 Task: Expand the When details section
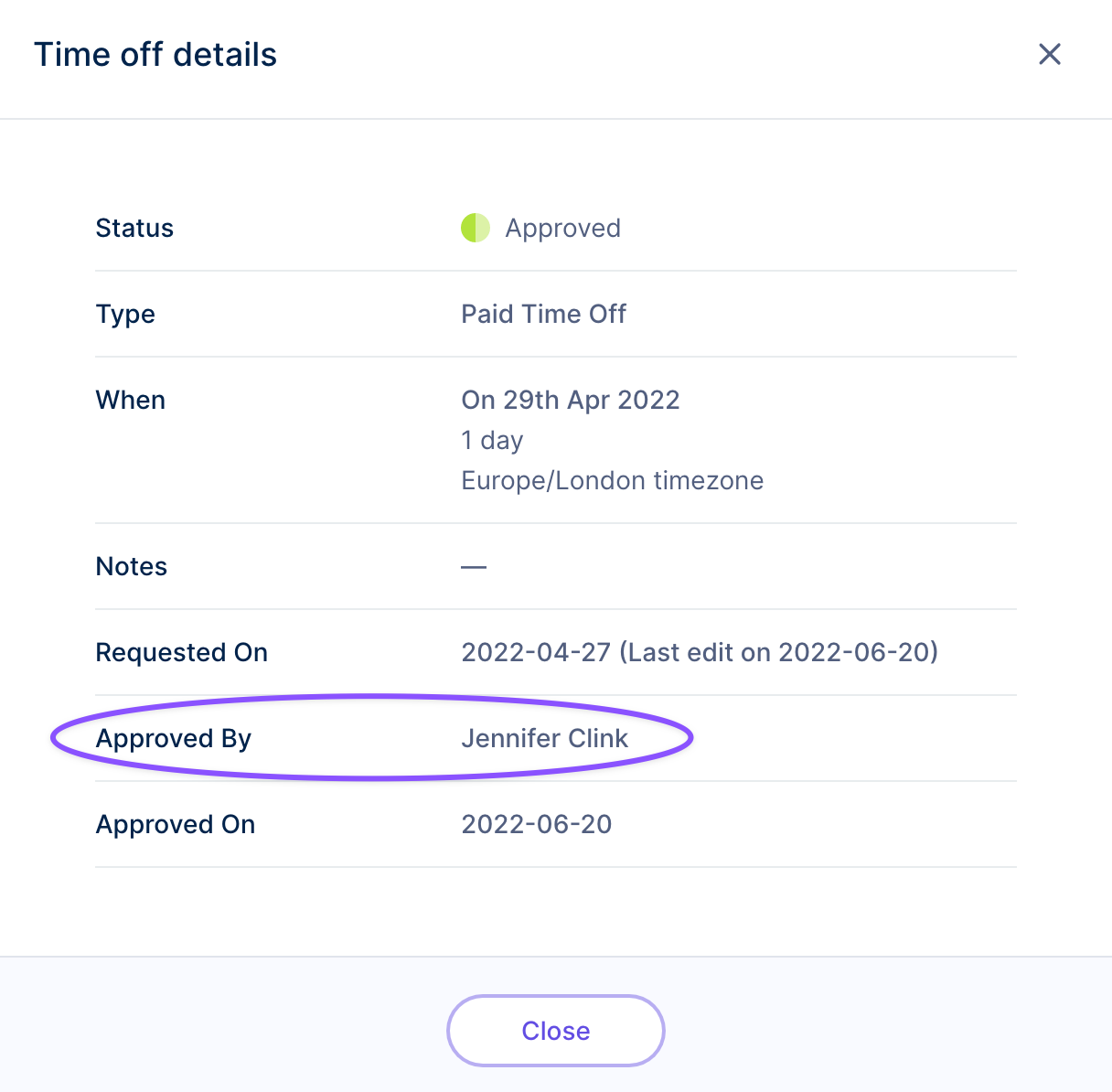(130, 400)
